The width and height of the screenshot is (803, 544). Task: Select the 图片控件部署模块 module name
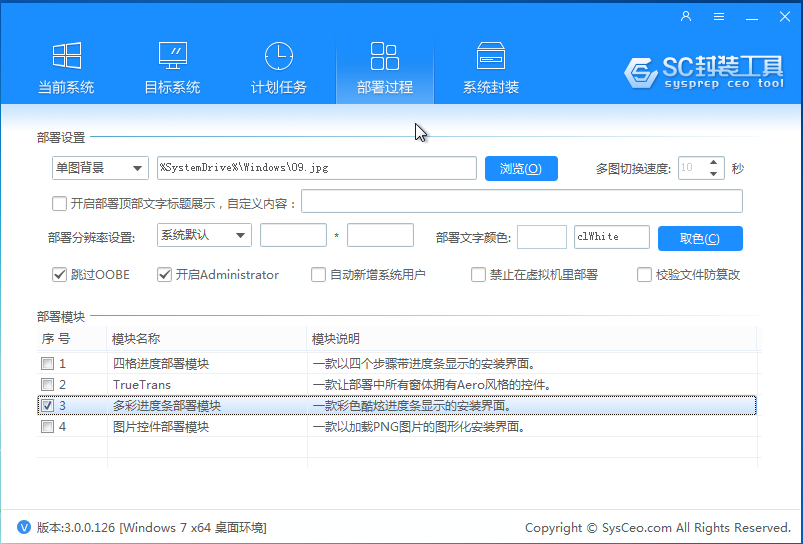coord(161,427)
